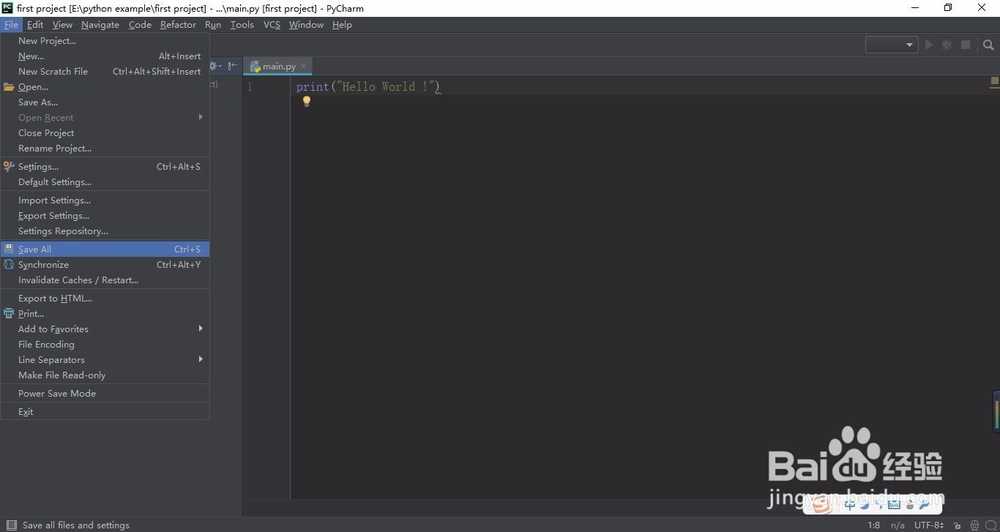The height and width of the screenshot is (532, 1000).
Task: Click the Stop square icon
Action: tap(966, 45)
